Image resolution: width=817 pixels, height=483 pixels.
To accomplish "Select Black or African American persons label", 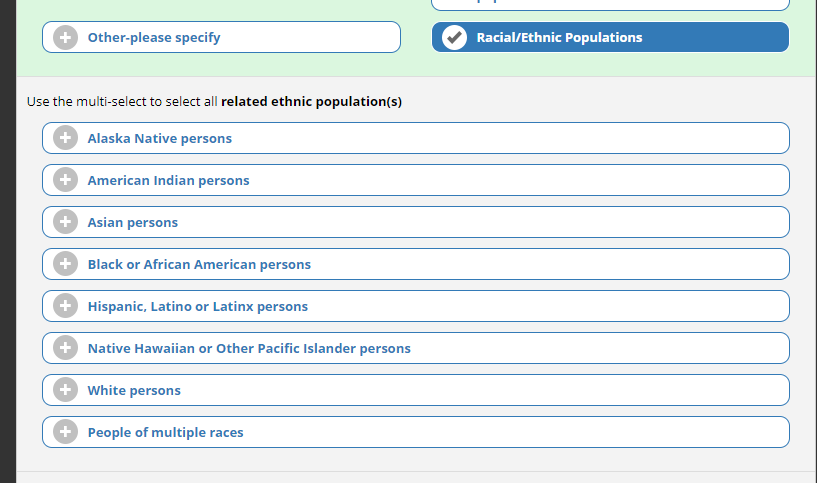I will click(x=199, y=265).
